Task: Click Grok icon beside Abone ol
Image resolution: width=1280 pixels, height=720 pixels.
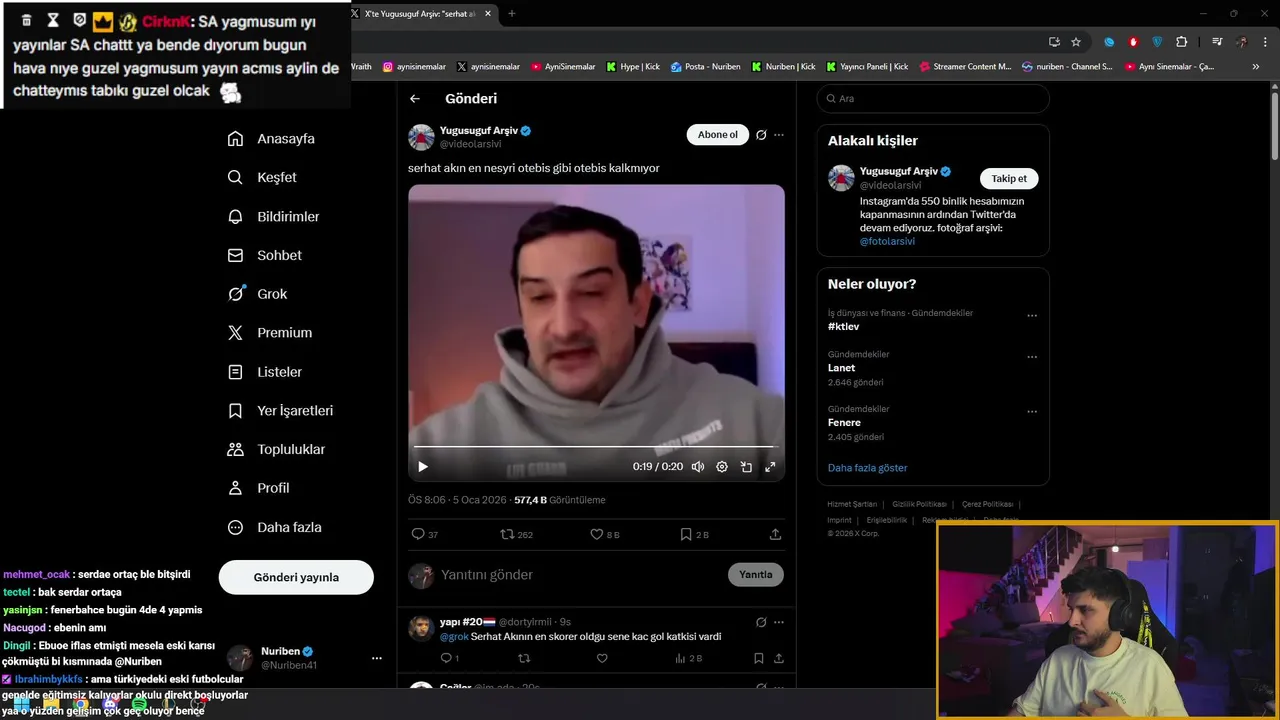Action: [x=761, y=135]
